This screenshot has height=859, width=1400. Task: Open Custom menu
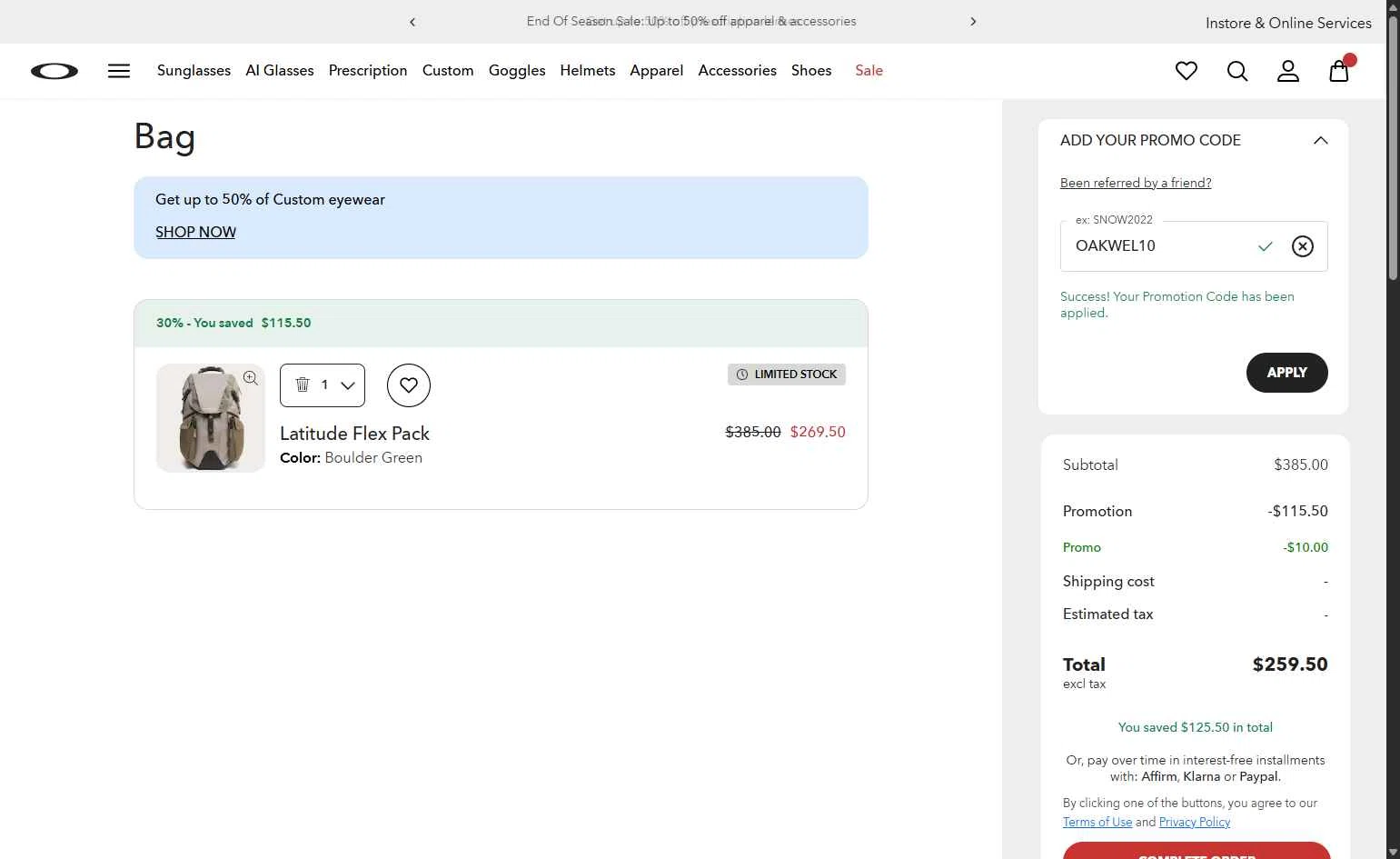click(x=448, y=71)
